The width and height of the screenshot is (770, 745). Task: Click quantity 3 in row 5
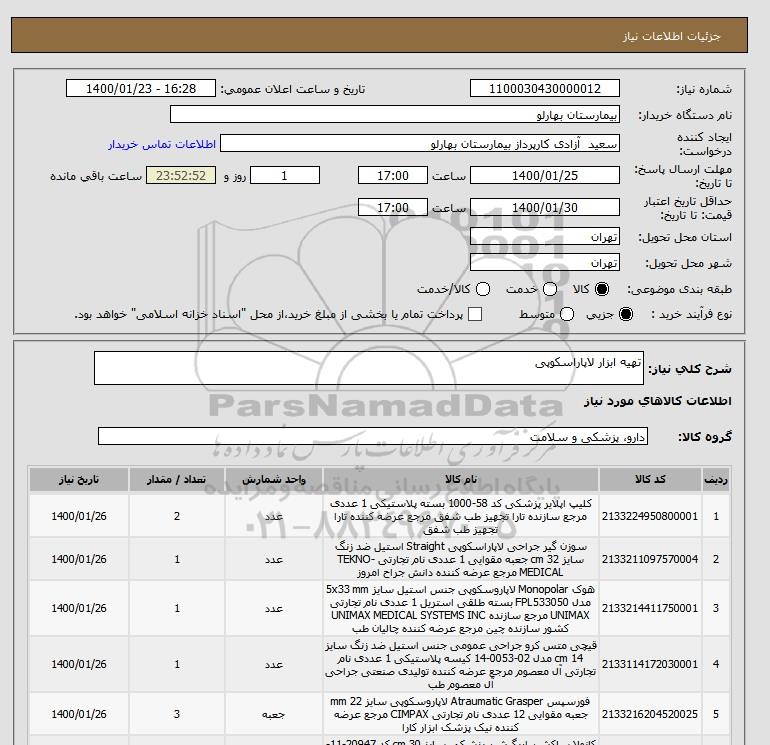(177, 714)
